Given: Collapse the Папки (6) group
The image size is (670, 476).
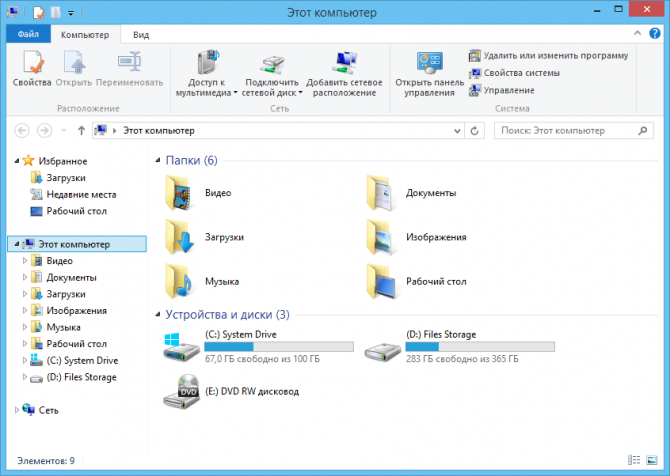Looking at the screenshot, I should [x=158, y=160].
